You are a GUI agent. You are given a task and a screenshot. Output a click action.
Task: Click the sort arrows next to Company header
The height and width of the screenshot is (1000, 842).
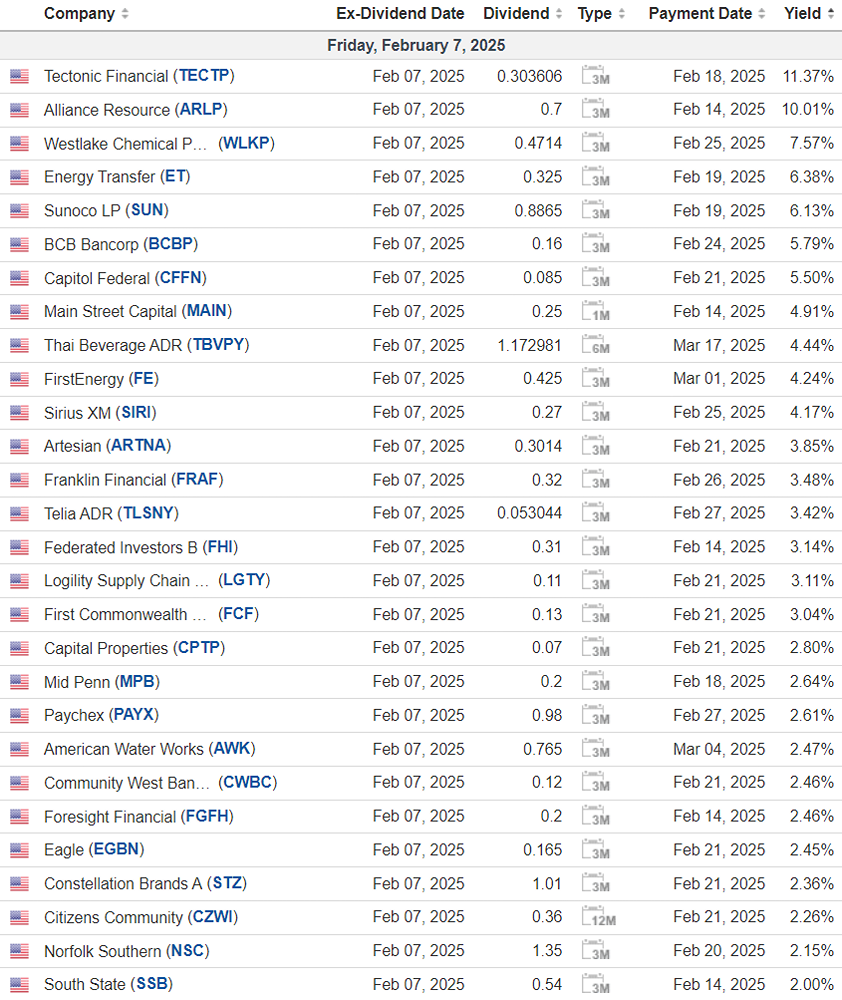pos(124,14)
